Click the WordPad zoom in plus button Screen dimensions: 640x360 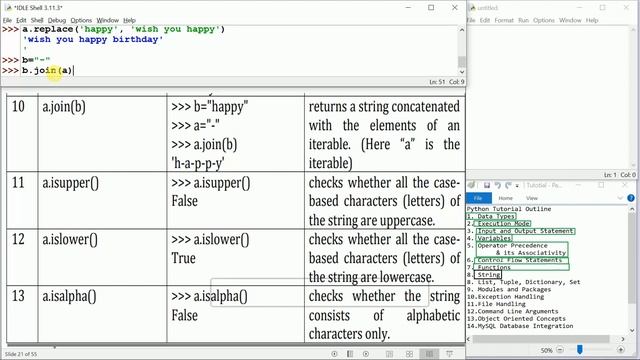click(x=621, y=350)
